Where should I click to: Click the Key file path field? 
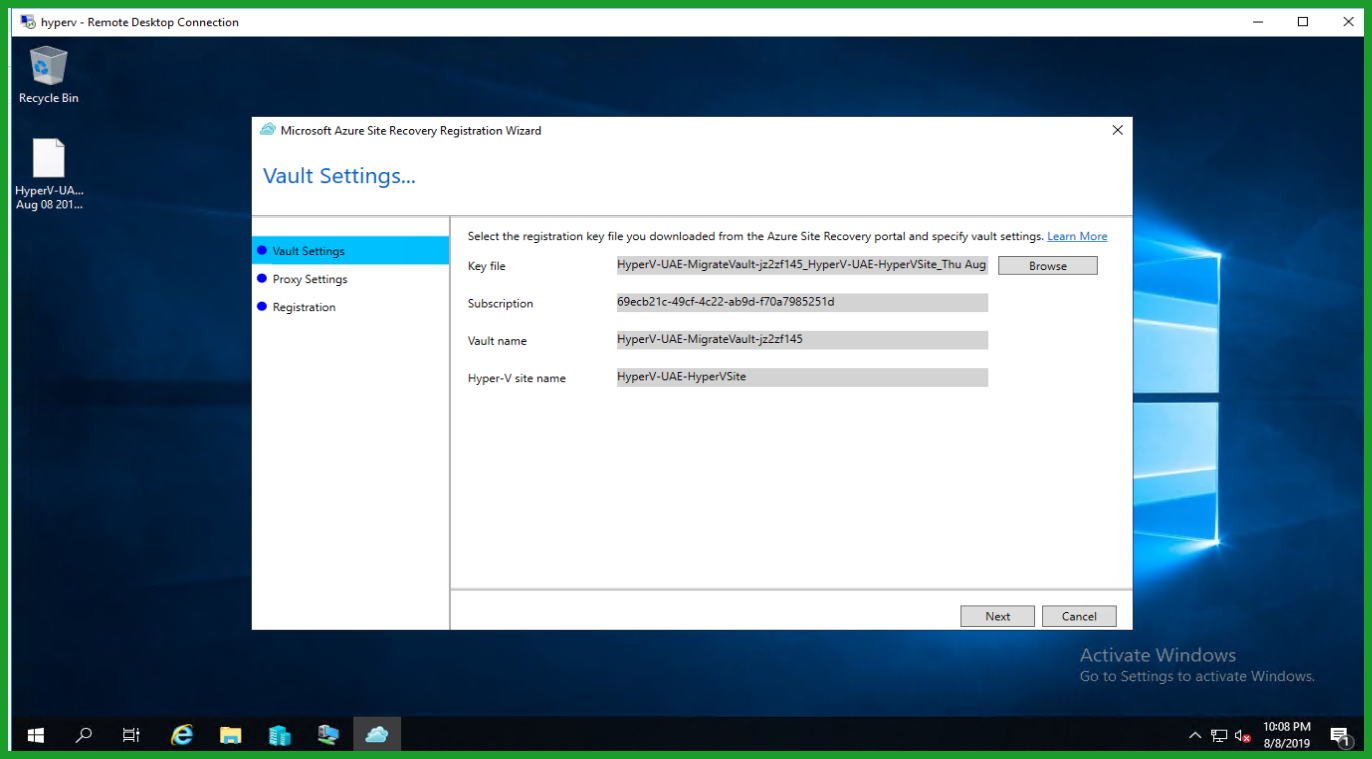tap(802, 265)
